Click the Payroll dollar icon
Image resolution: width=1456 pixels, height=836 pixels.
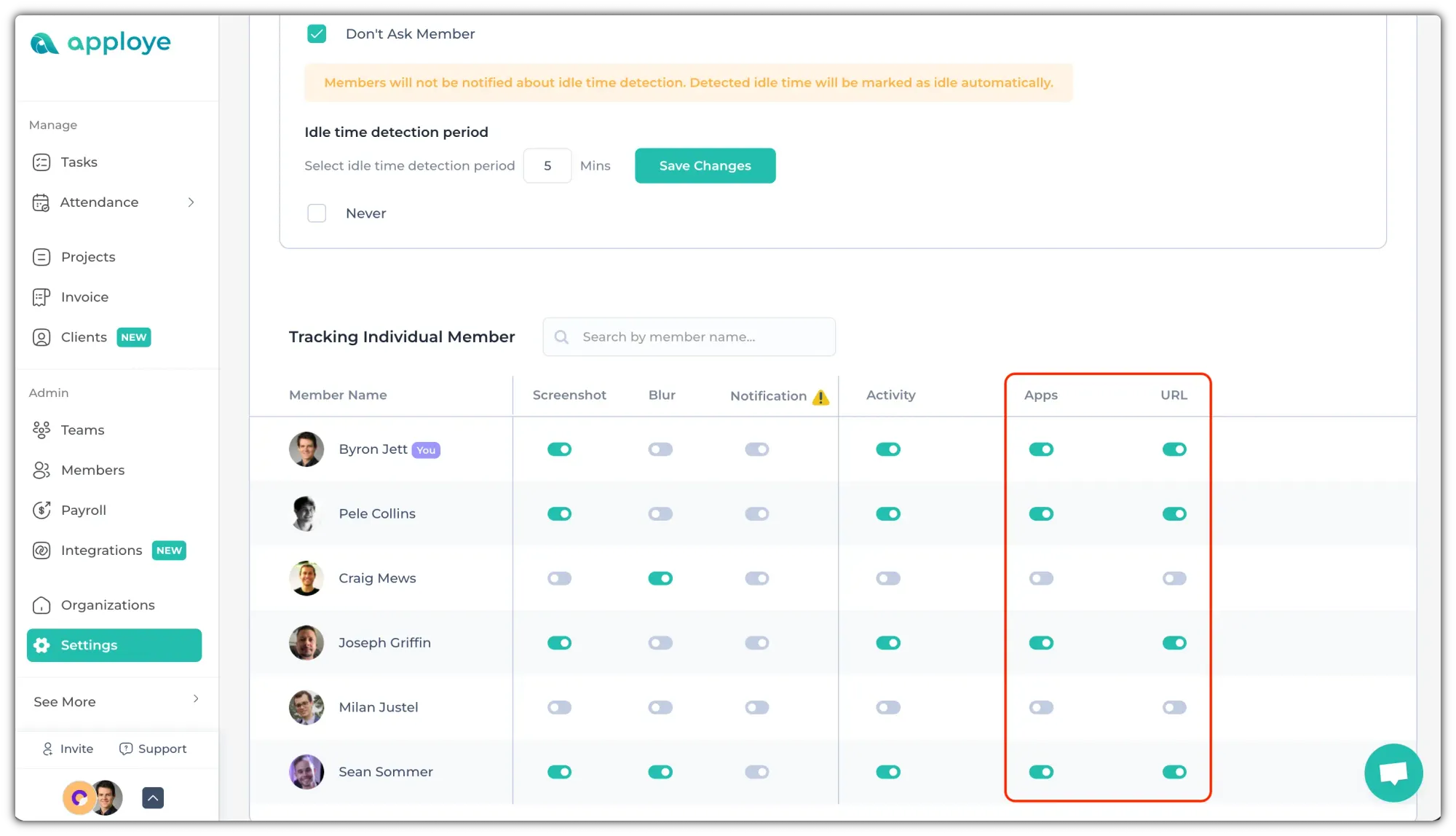coord(41,510)
